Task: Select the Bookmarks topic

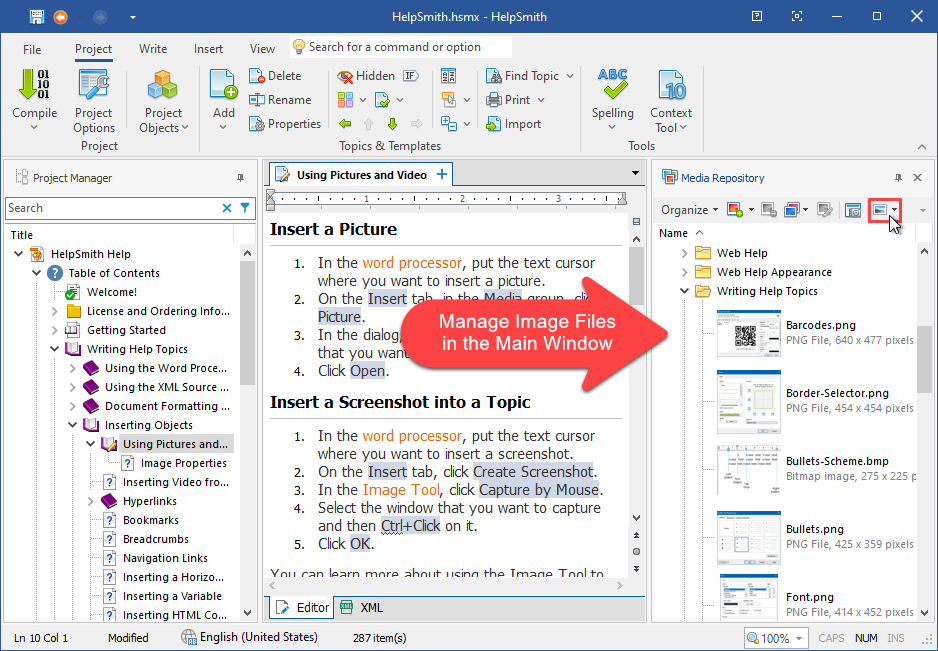Action: (x=151, y=520)
